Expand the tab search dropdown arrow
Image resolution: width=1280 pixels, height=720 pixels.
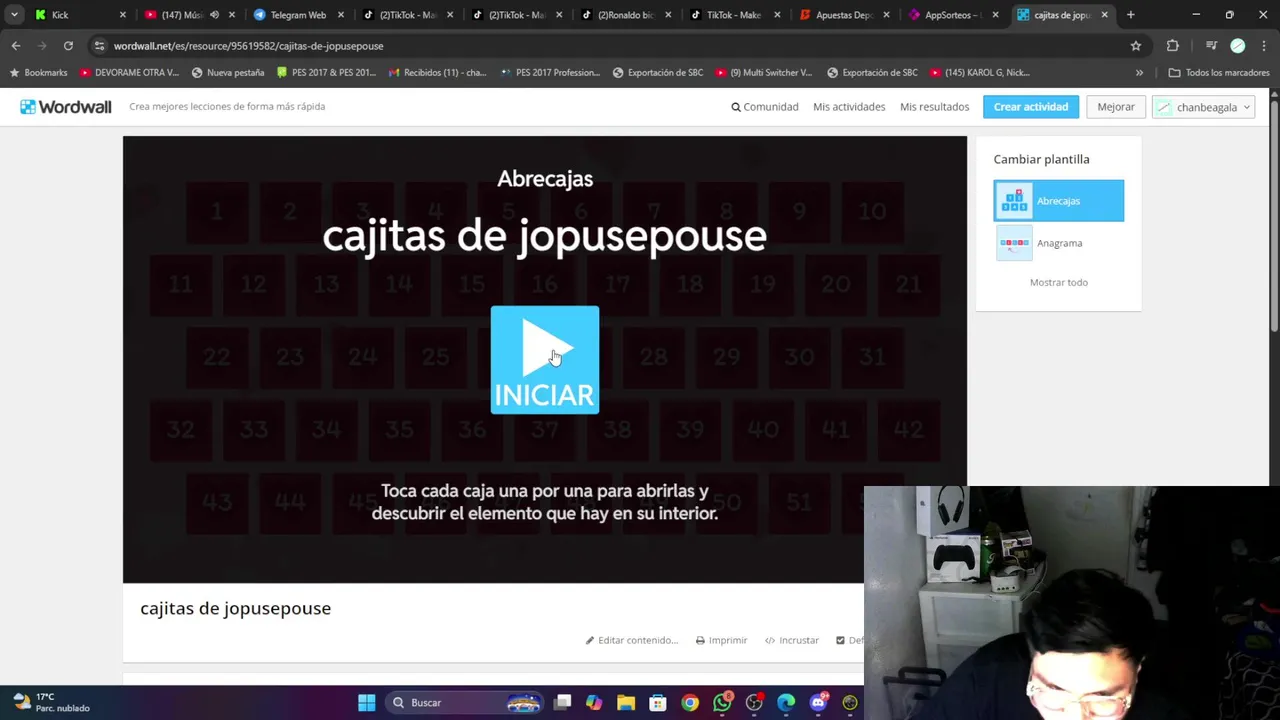pos(14,15)
